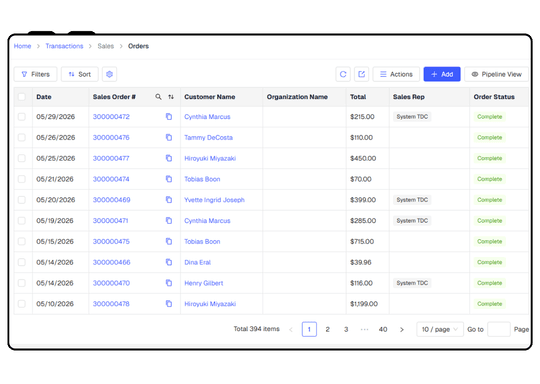Click the Add button
Image resolution: width=540 pixels, height=384 pixels.
coord(442,74)
